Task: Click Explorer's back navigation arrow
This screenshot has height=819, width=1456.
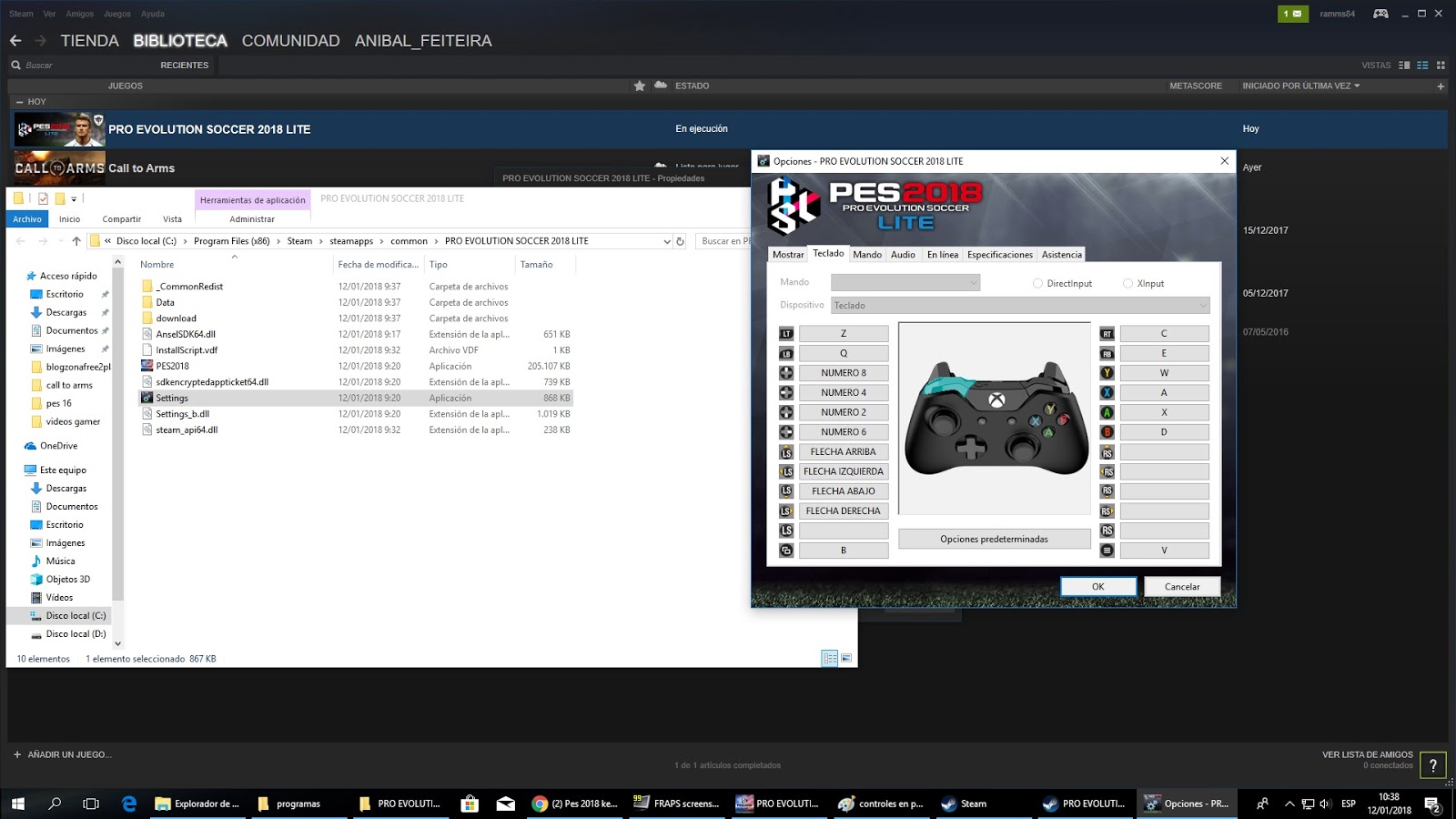Action: pyautogui.click(x=21, y=241)
